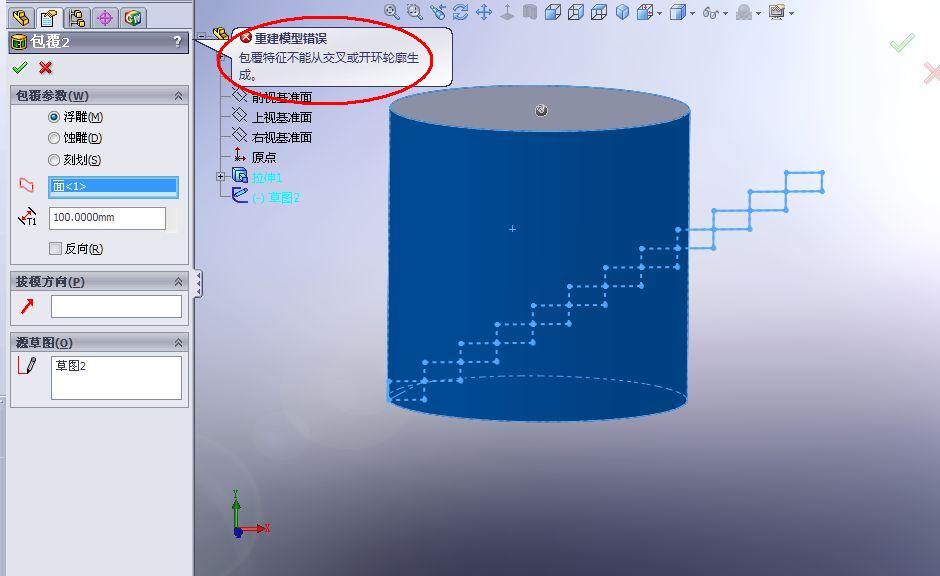The width and height of the screenshot is (940, 576).
Task: Select Shaded With Edges display style
Action: [x=553, y=12]
